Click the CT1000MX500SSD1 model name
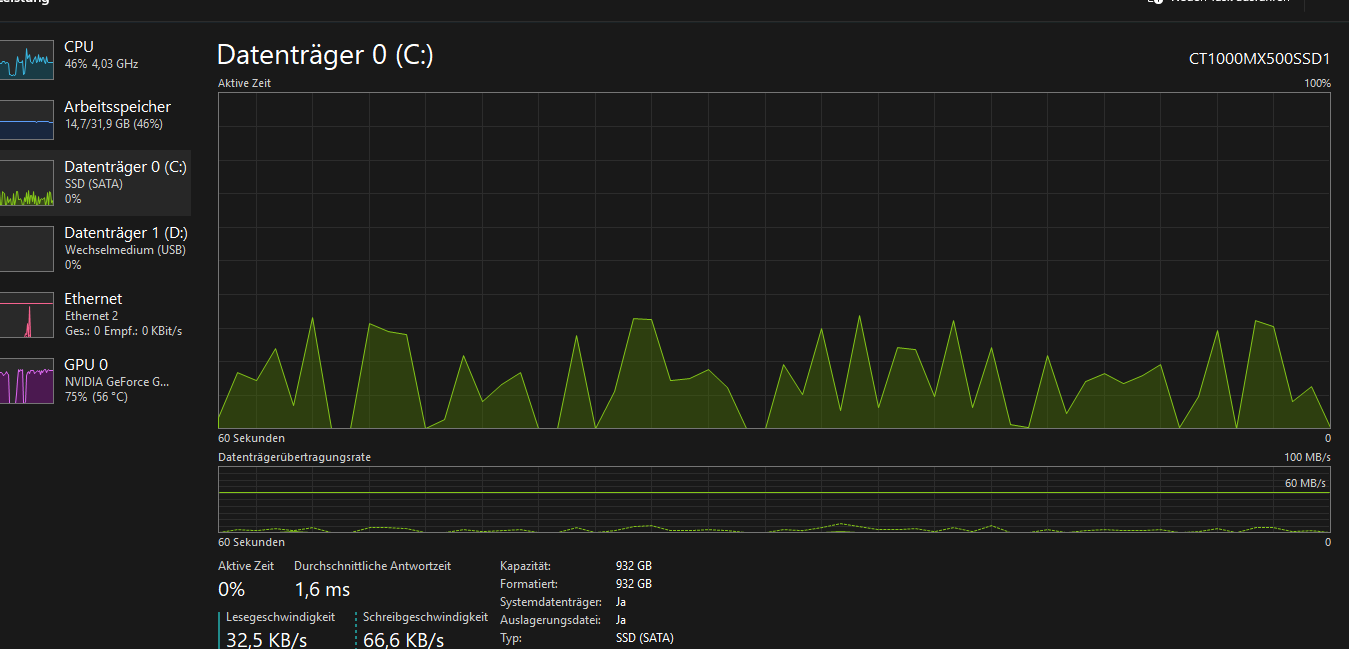Screen dimensions: 1349x649 pos(1259,59)
